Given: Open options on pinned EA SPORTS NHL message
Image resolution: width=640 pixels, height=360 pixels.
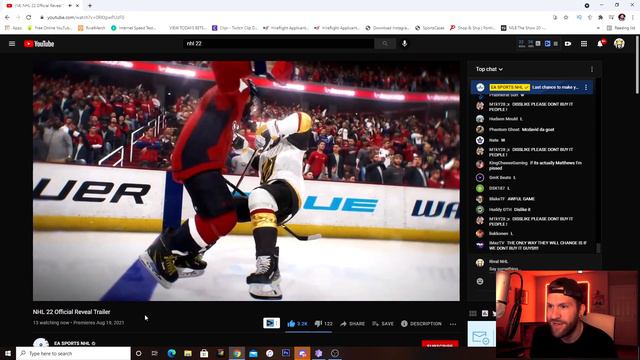Looking at the screenshot, I should tap(586, 87).
